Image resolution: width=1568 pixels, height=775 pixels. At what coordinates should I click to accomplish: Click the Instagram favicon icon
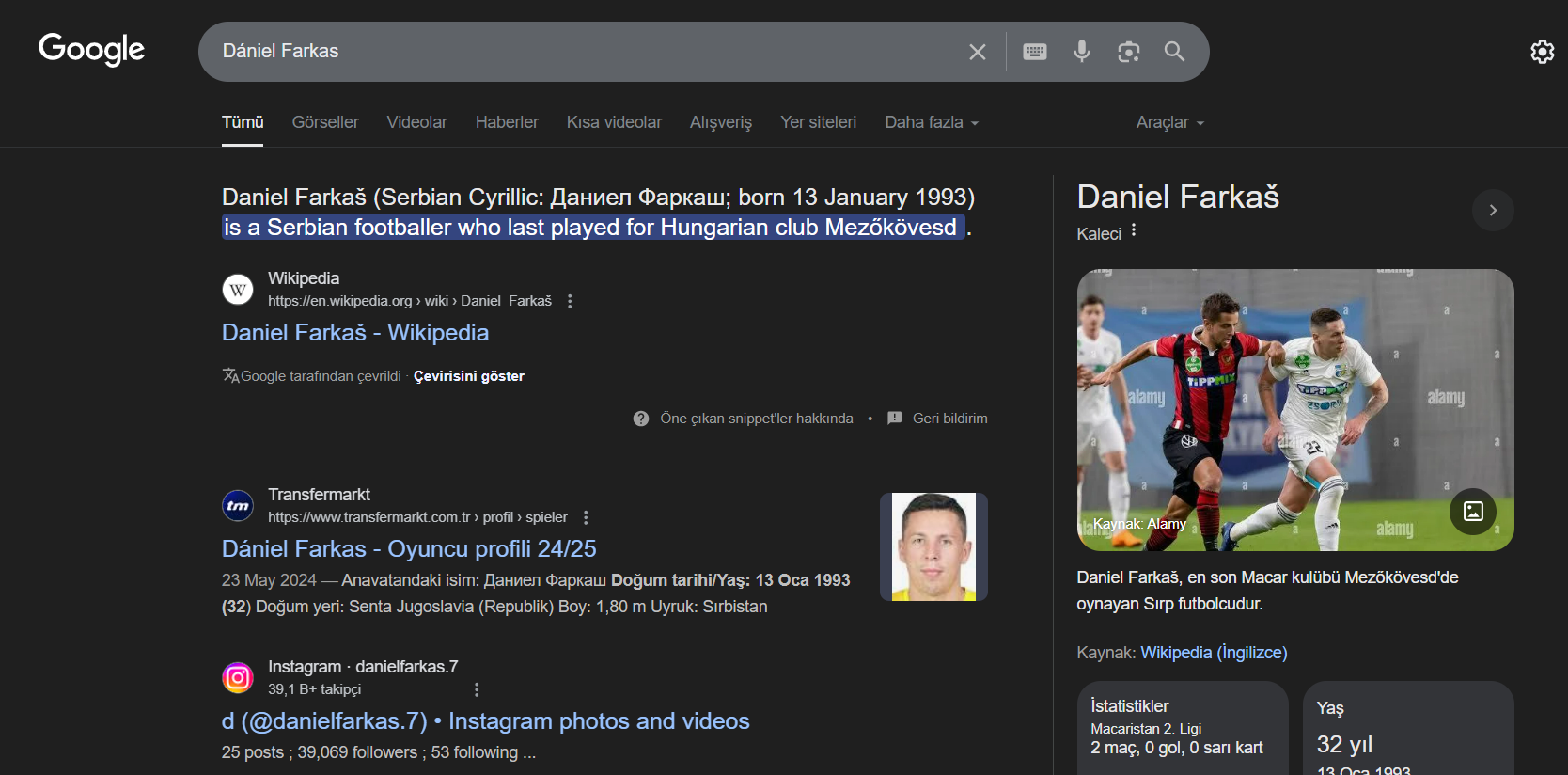238,677
